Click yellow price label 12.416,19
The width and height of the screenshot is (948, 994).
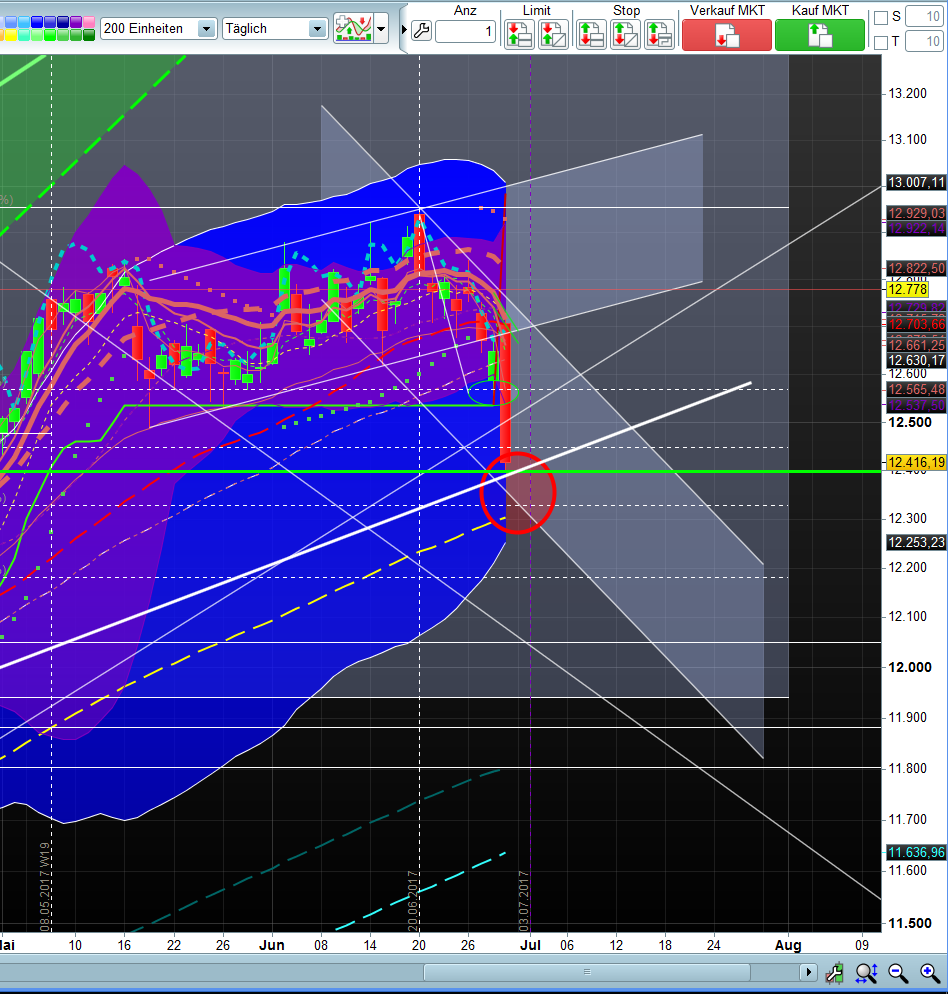click(916, 463)
